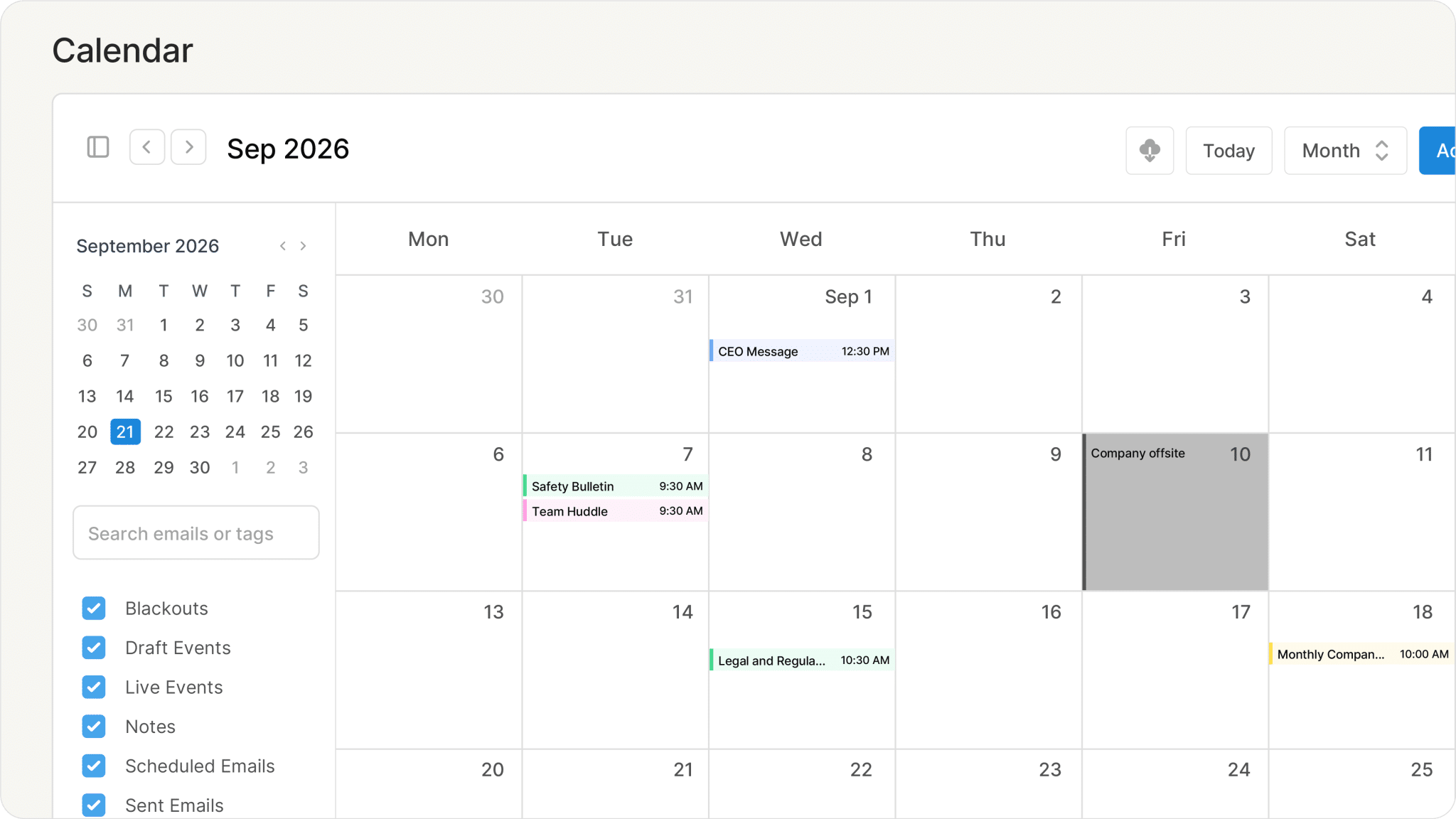This screenshot has width=1456, height=819.
Task: Click the Sep 2026 heading
Action: pos(288,149)
